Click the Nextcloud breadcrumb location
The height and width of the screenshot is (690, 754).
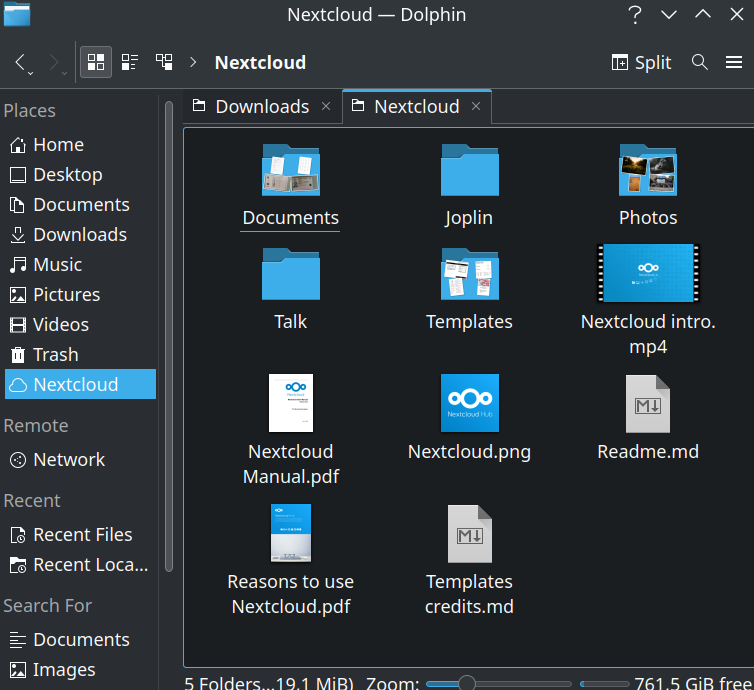point(260,63)
